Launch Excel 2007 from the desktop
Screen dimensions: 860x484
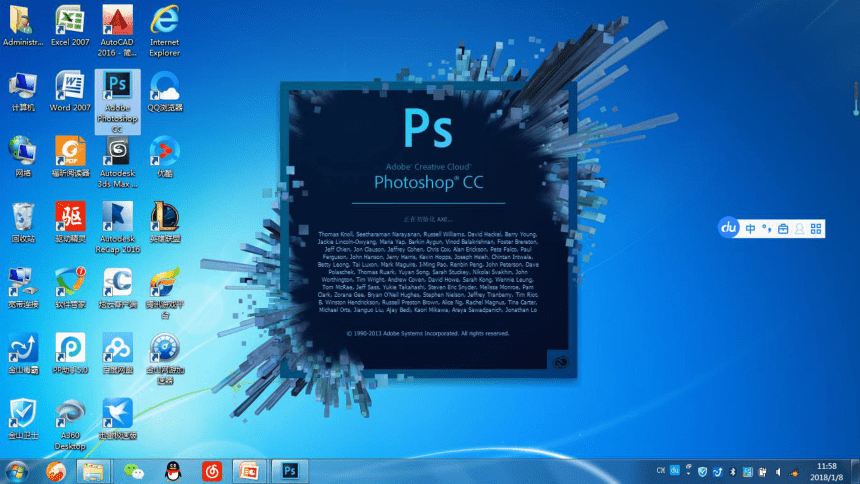point(70,26)
